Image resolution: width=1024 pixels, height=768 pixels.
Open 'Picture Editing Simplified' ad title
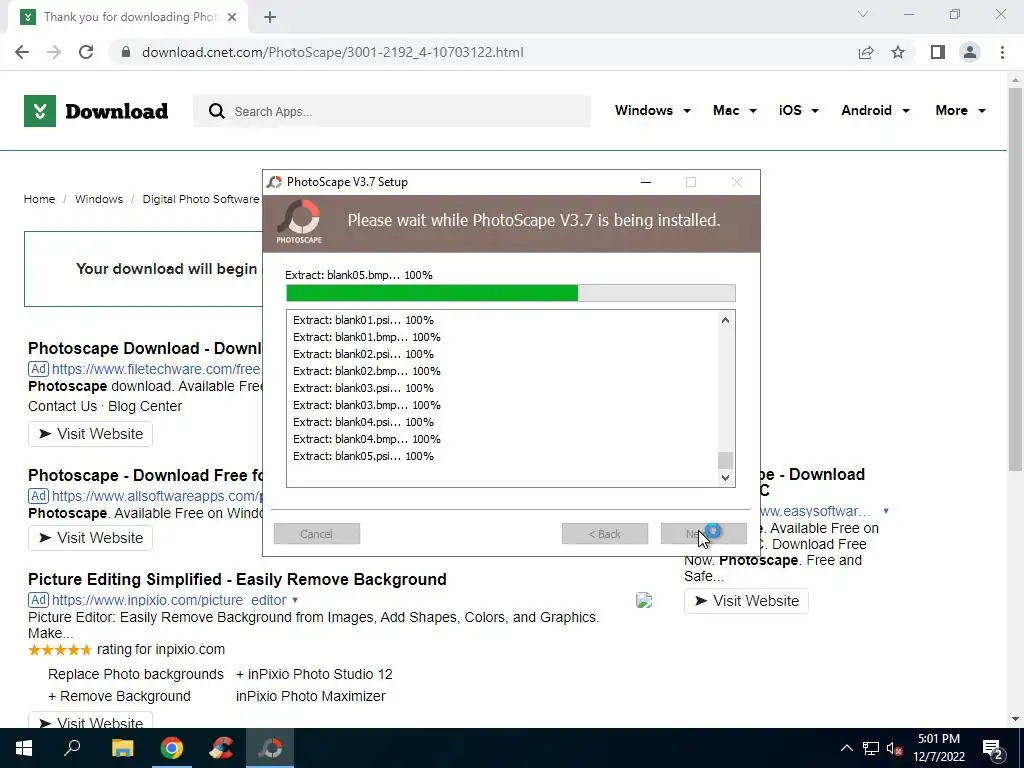click(237, 579)
